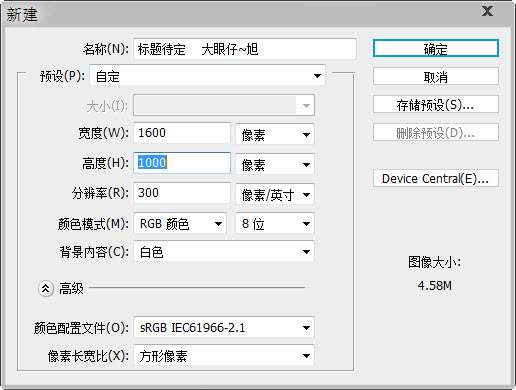Open the width unit dropdown 像素
This screenshot has height=390, width=516.
(x=275, y=134)
